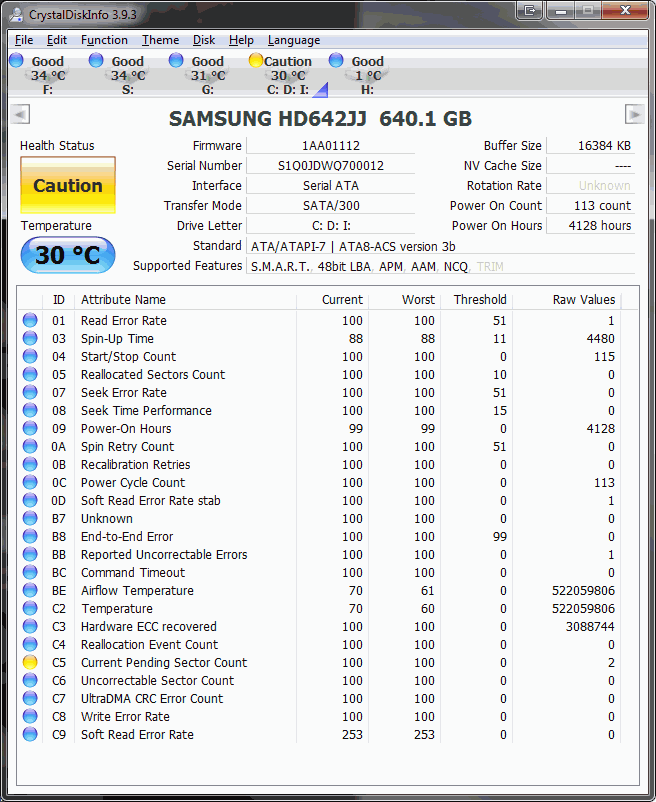The height and width of the screenshot is (802, 656).
Task: Click the status orb for End-to-End Error
Action: pyautogui.click(x=30, y=536)
